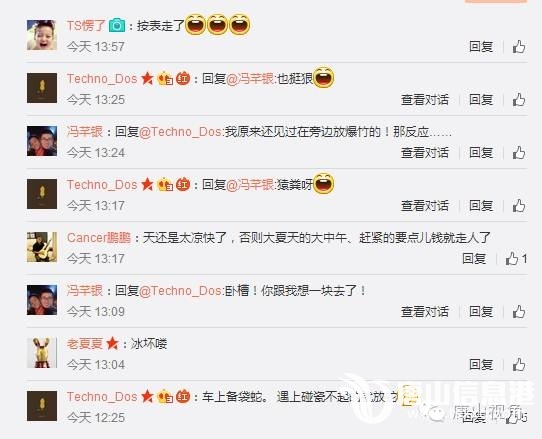
Task: Click the crown badge on Techno_Dos 13:17 comment
Action: coord(165,185)
